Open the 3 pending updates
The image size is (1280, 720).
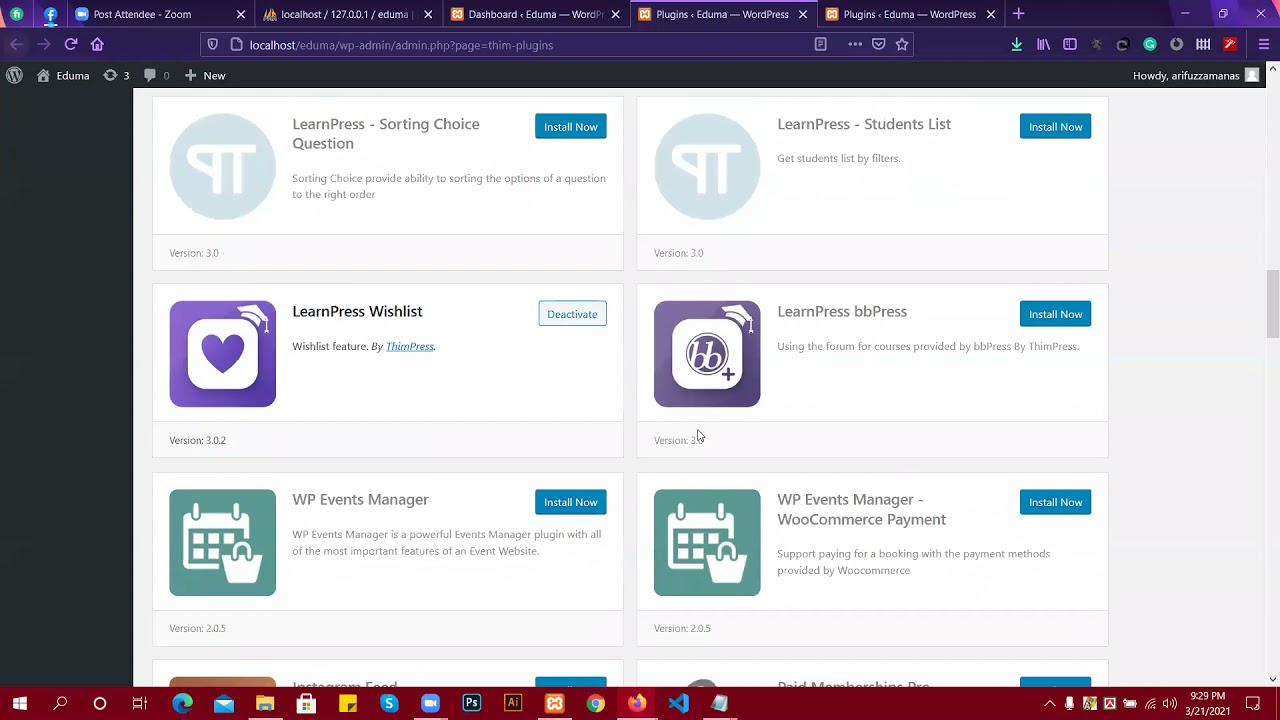(x=116, y=75)
